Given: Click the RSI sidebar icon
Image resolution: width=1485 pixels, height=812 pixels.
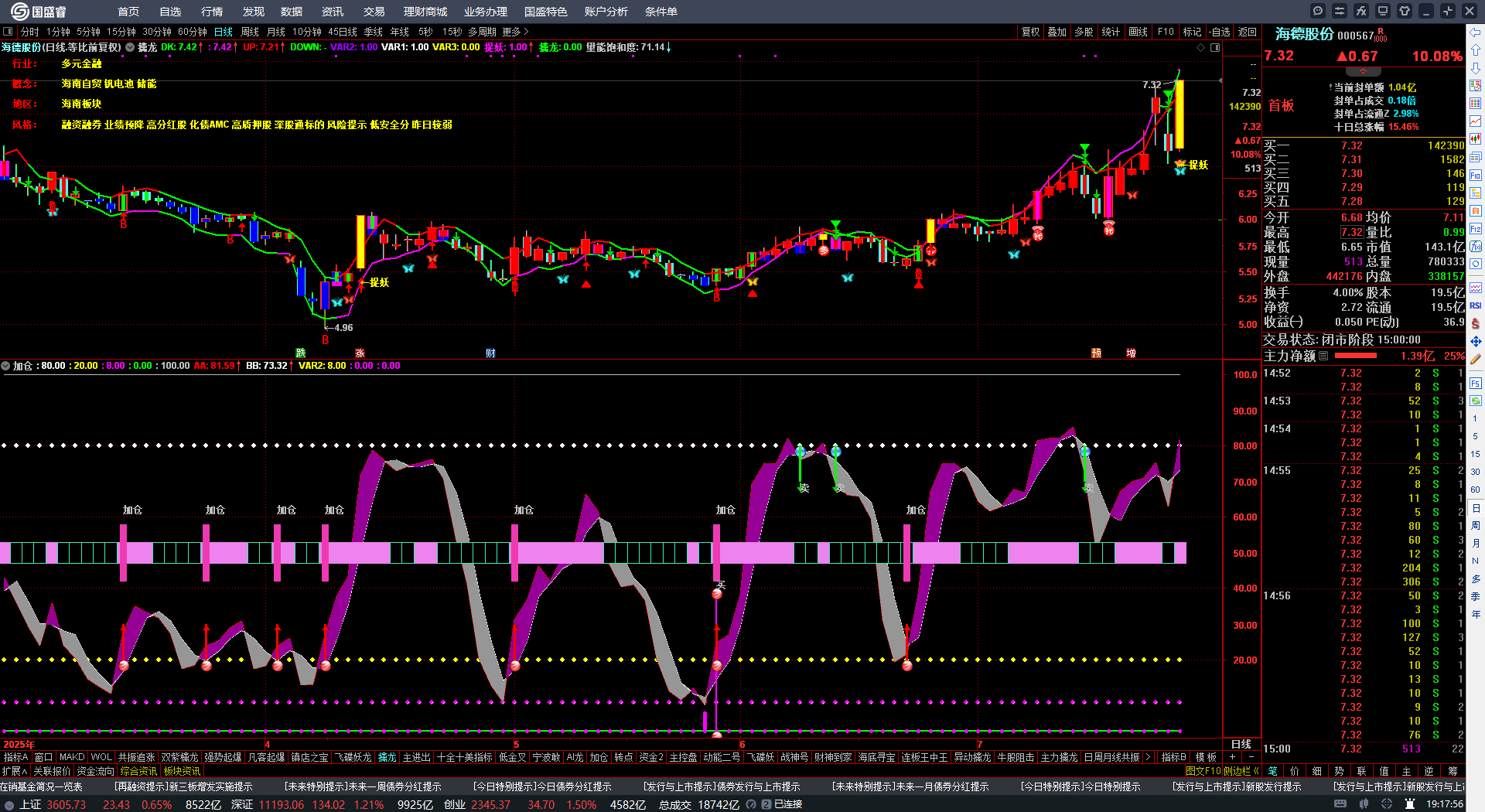Looking at the screenshot, I should (1476, 305).
